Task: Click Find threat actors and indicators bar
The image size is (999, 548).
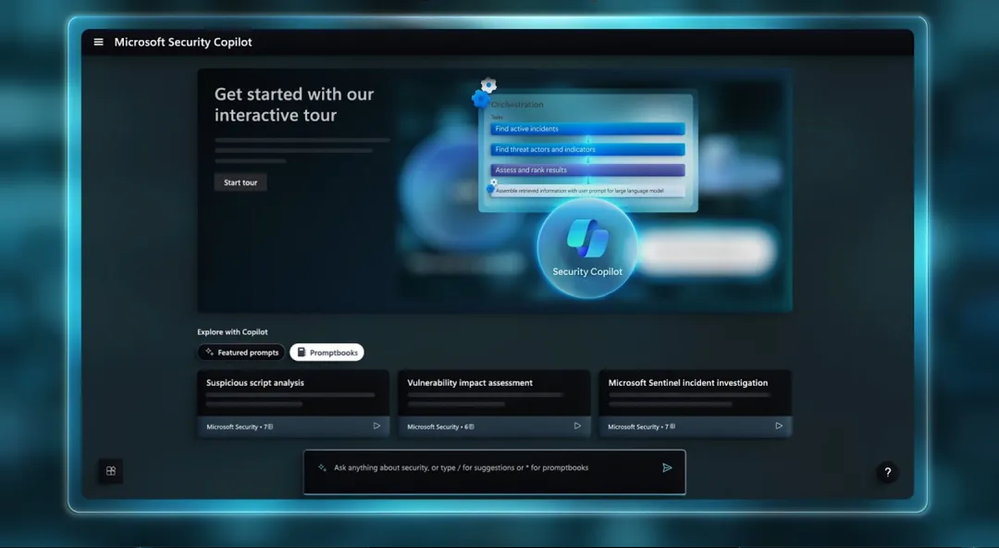Action: tap(587, 149)
